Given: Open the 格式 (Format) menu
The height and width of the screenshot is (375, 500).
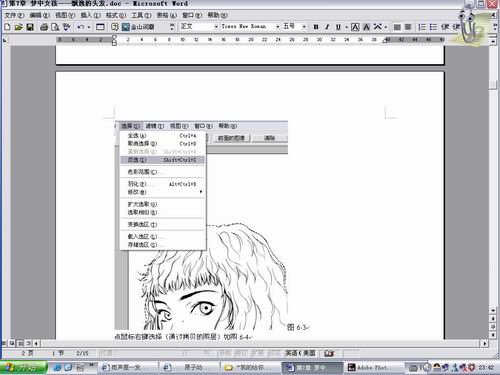Looking at the screenshot, I should pyautogui.click(x=116, y=15).
